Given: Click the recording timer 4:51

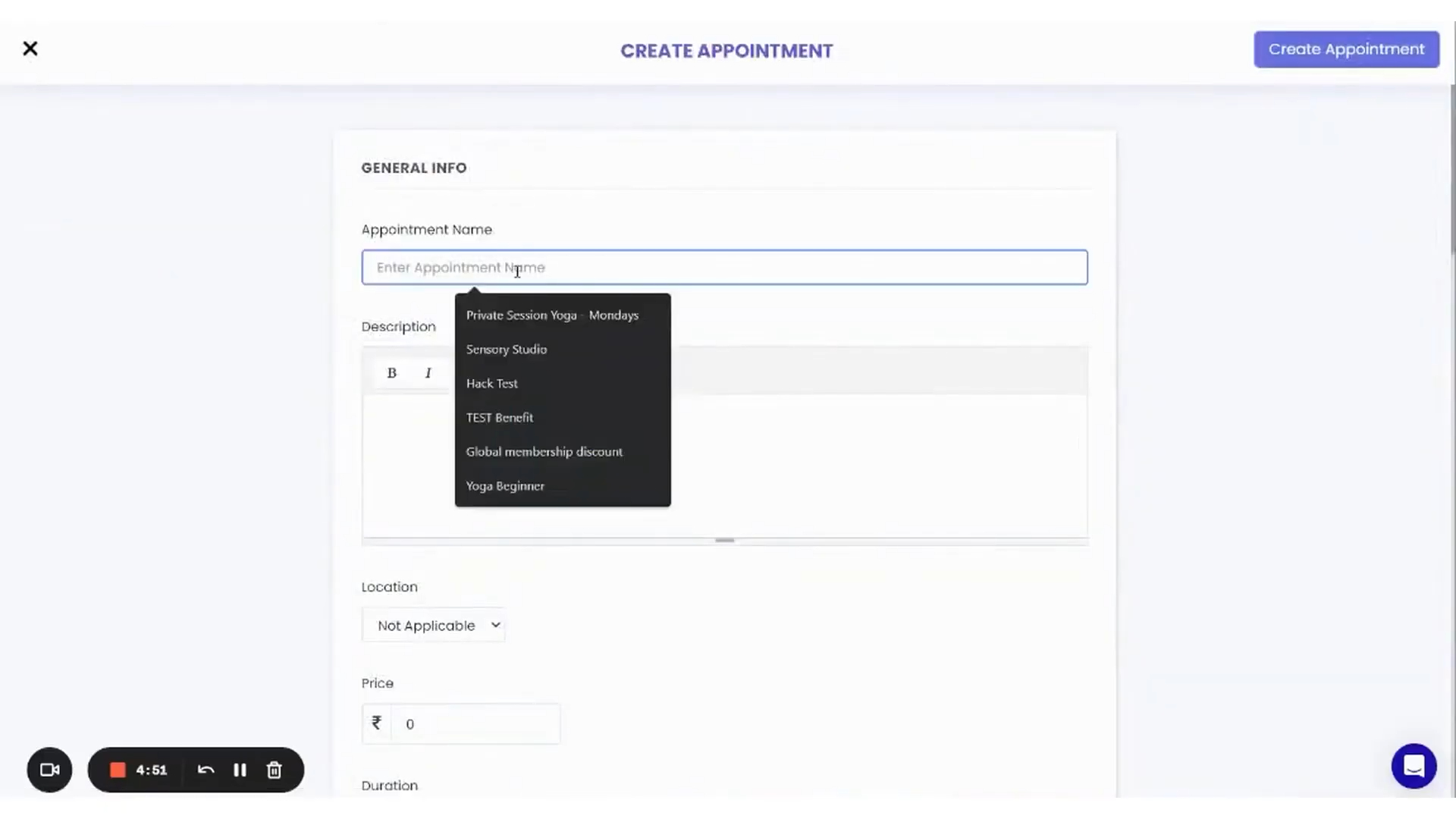Looking at the screenshot, I should (x=151, y=770).
